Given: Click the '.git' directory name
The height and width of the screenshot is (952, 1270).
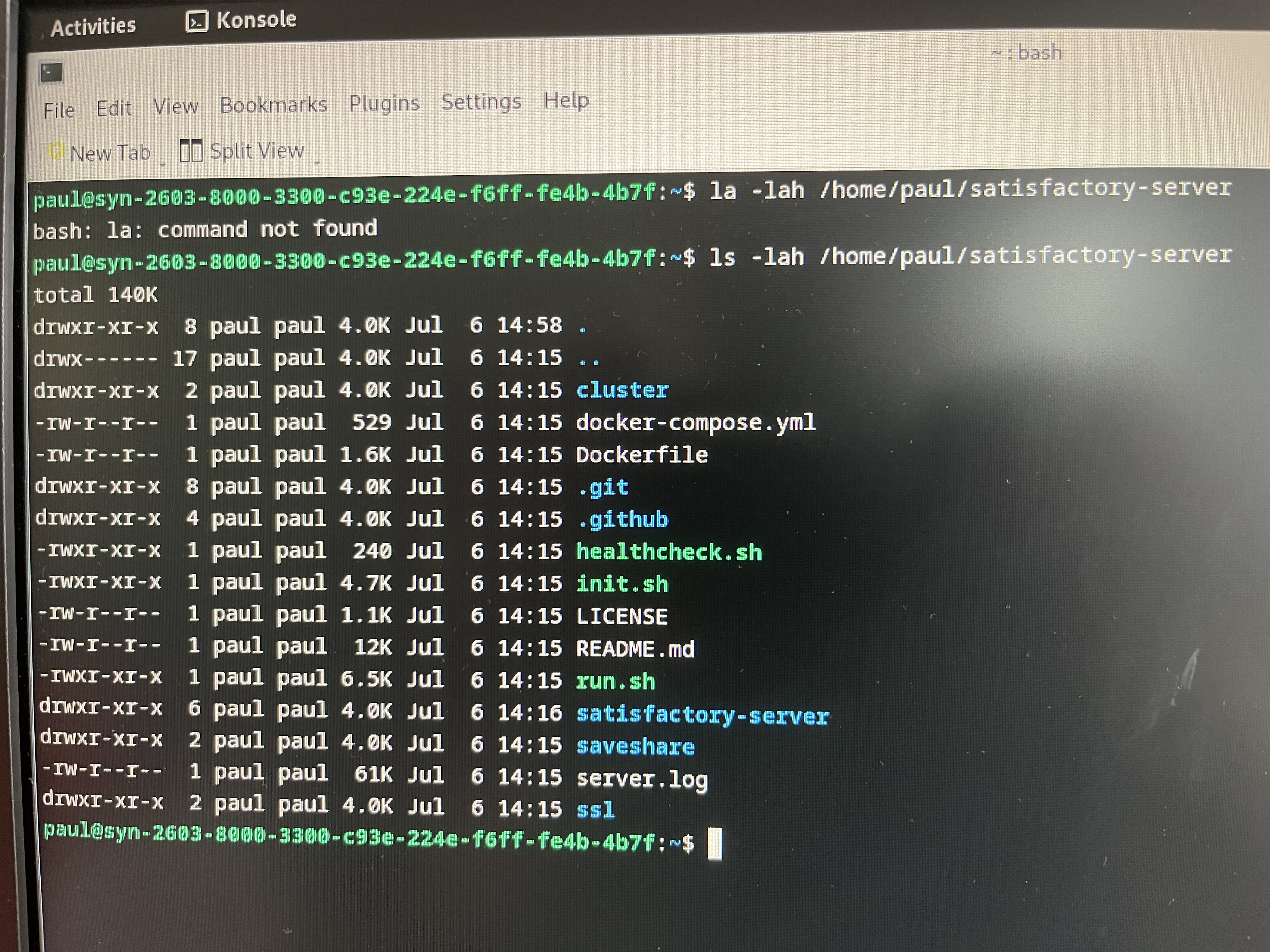Looking at the screenshot, I should (603, 487).
